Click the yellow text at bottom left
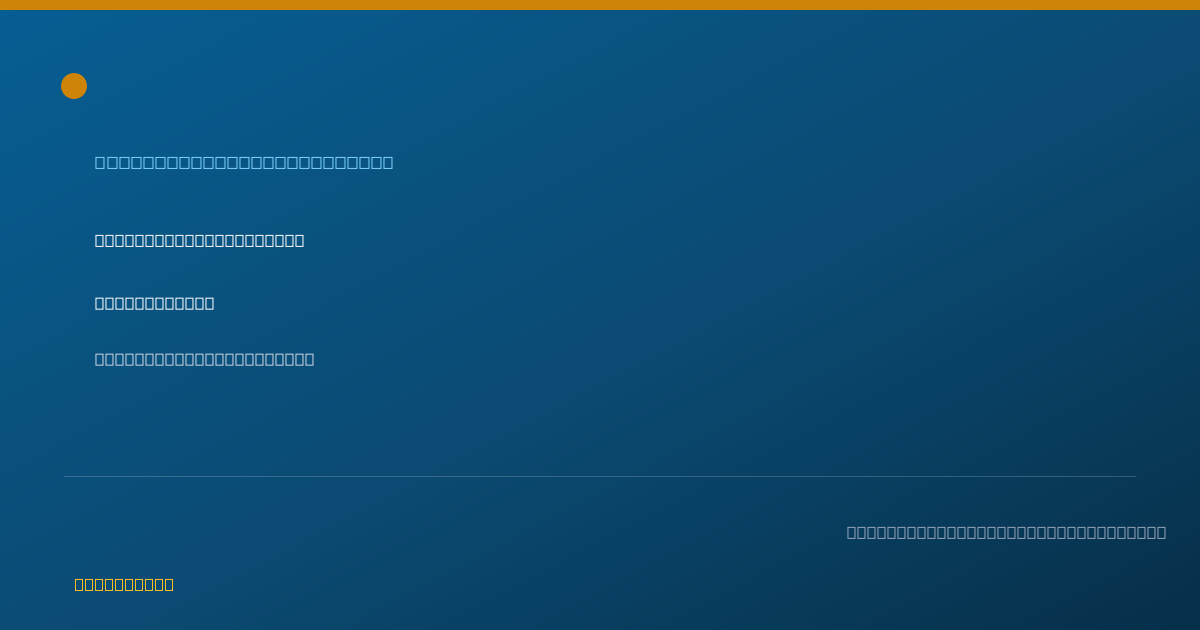This screenshot has width=1200, height=630. pos(124,584)
